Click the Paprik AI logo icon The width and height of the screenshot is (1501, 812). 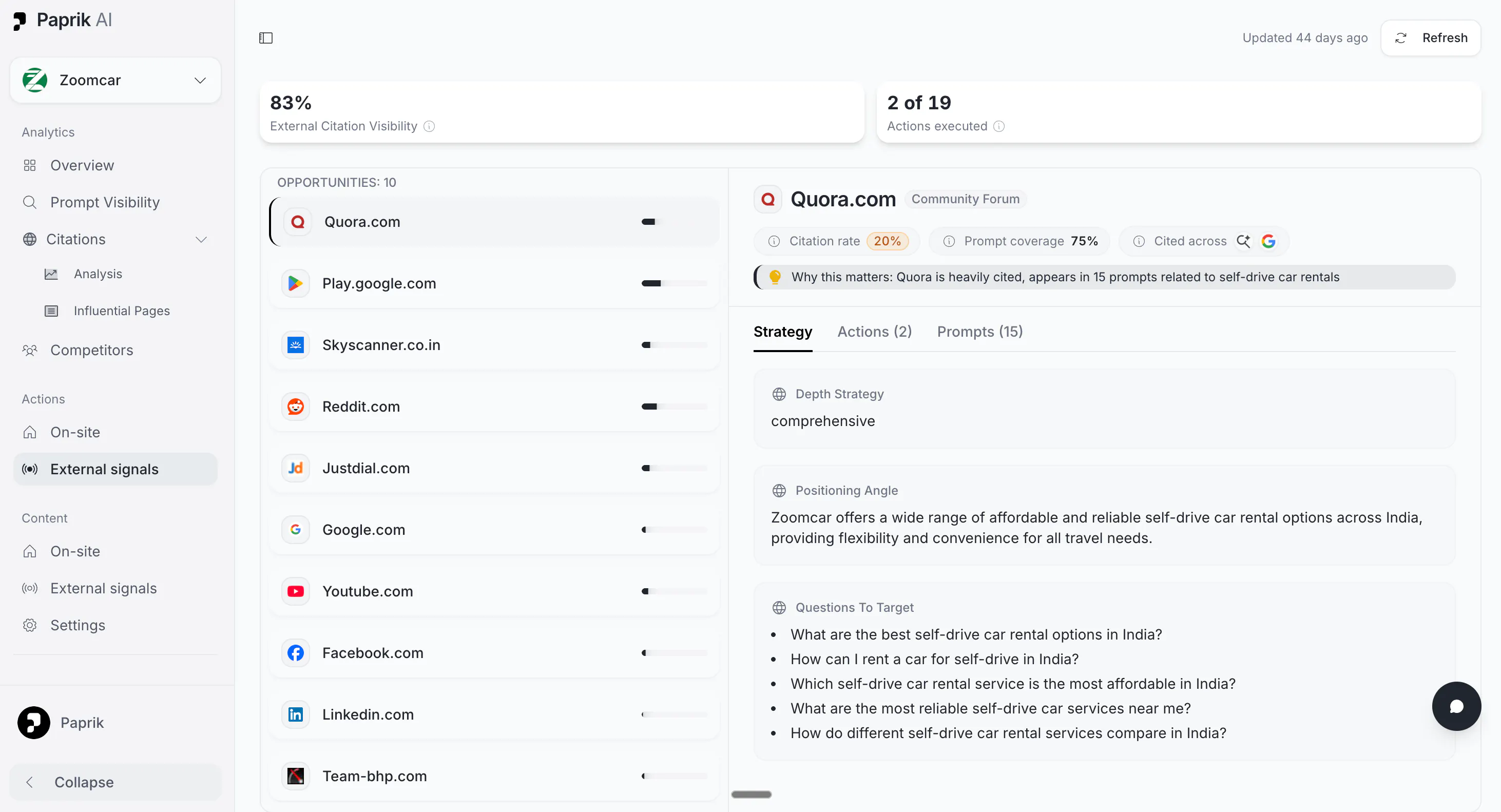click(19, 21)
